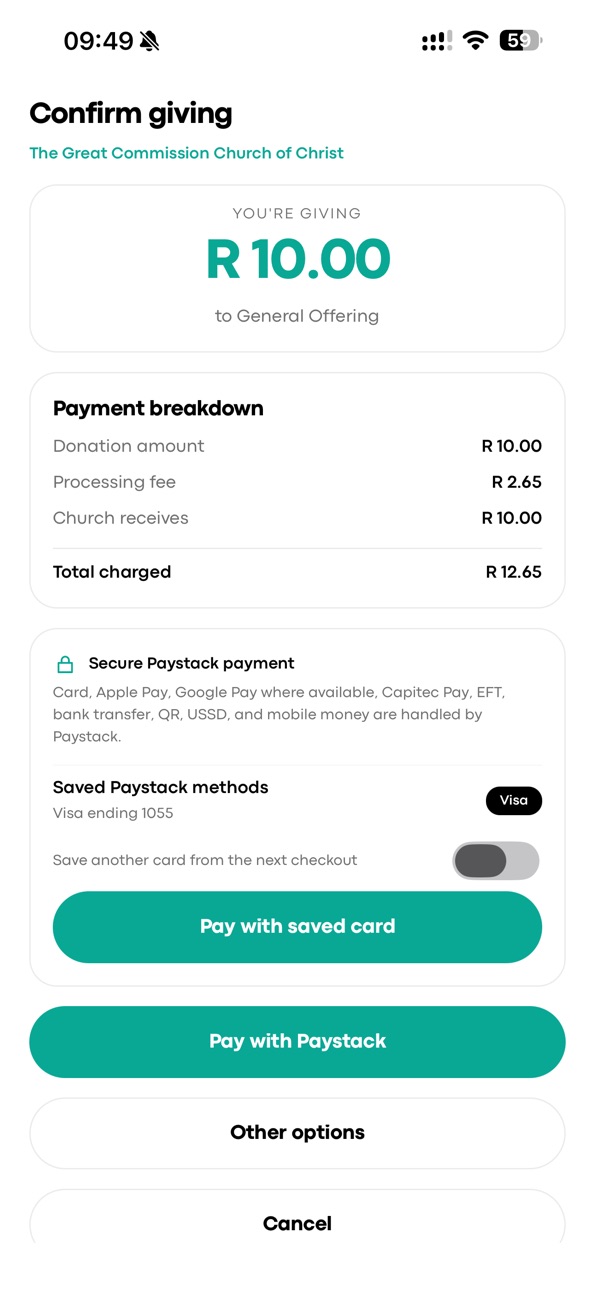
Task: Tap the green padlock secure payment icon
Action: (65, 664)
